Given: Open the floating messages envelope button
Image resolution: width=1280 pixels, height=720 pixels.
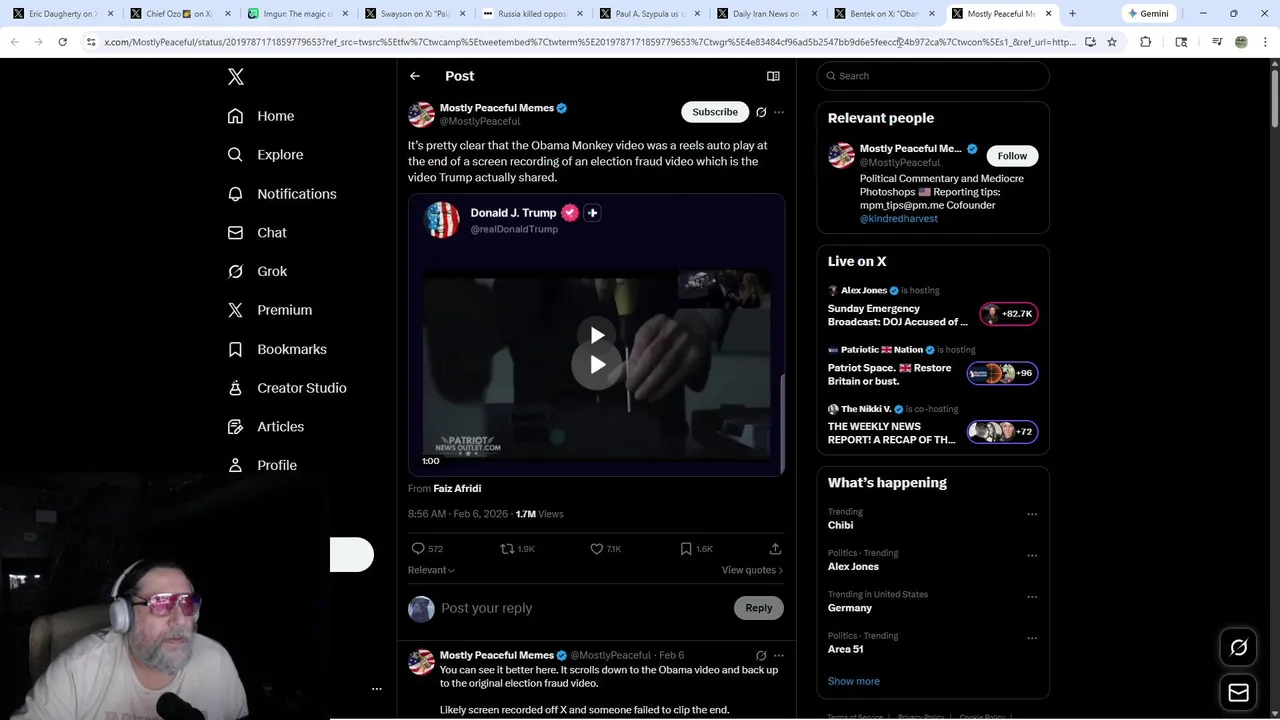Looking at the screenshot, I should [1238, 692].
